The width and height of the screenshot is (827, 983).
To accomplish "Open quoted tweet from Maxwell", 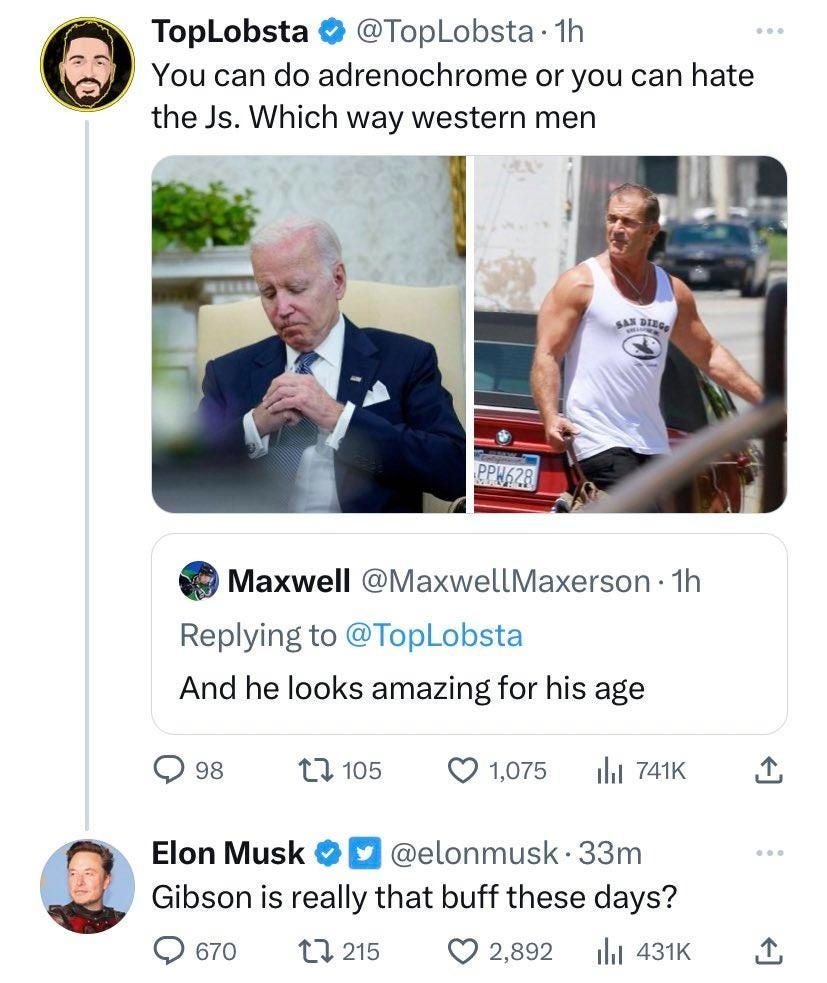I will (x=469, y=634).
